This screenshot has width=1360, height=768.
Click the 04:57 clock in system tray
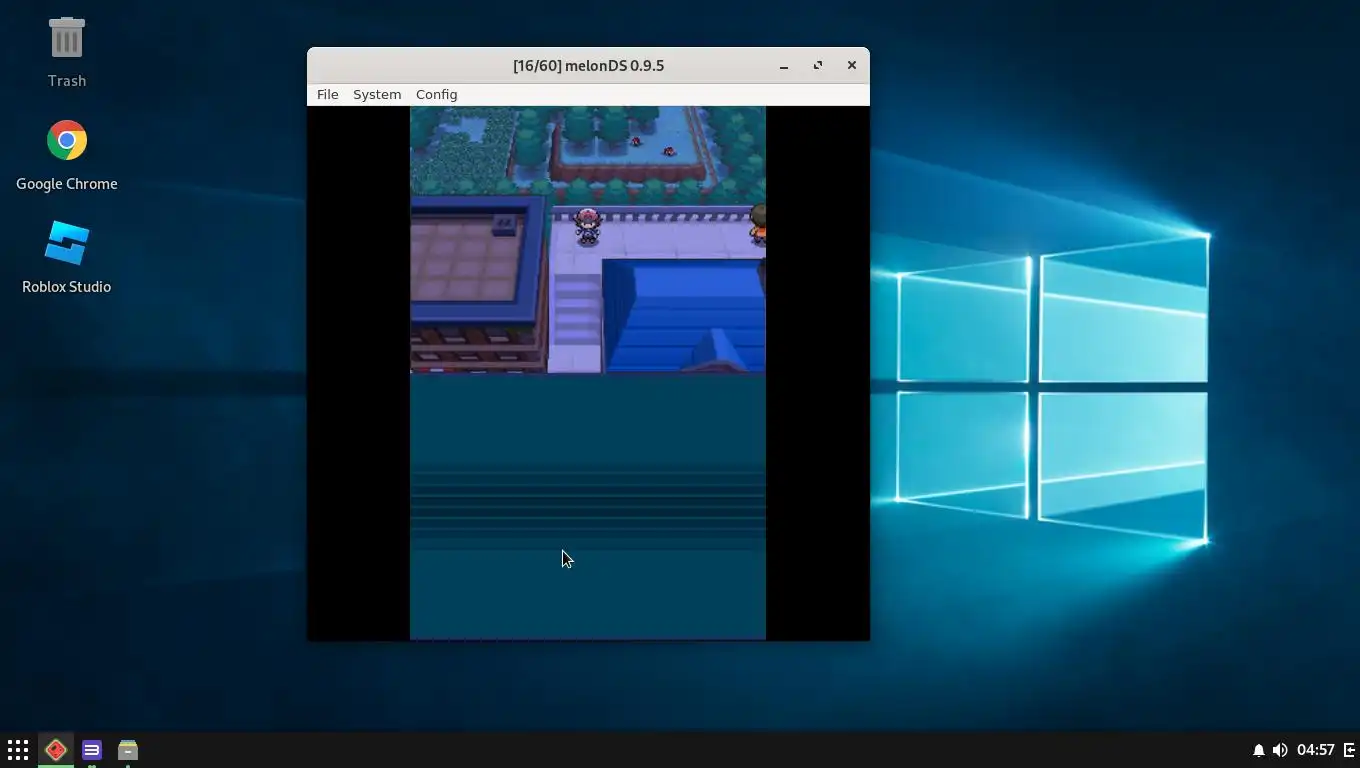[1316, 750]
